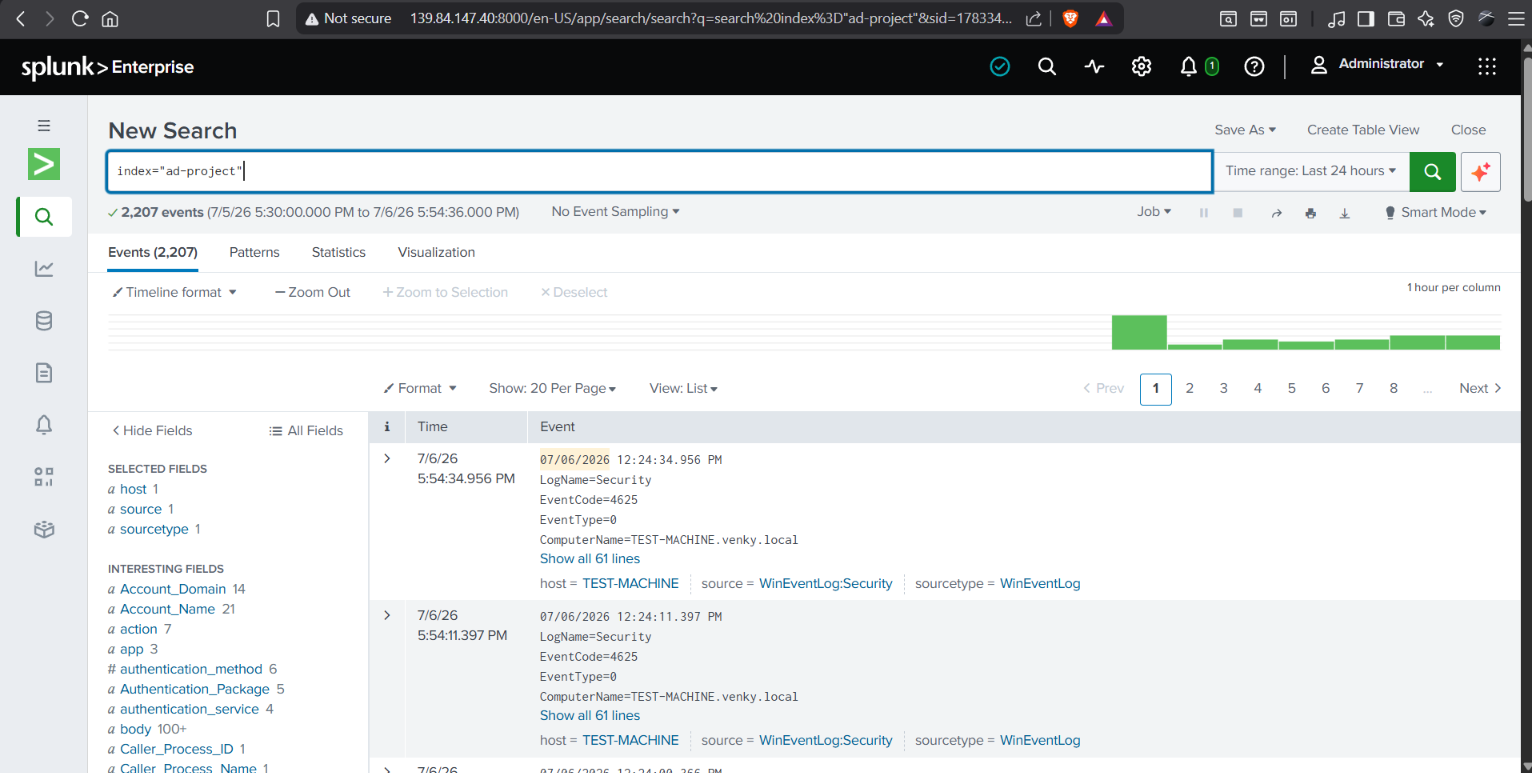Click TEST-MACHINE host value in first event
The height and width of the screenshot is (773, 1532).
pyautogui.click(x=630, y=583)
